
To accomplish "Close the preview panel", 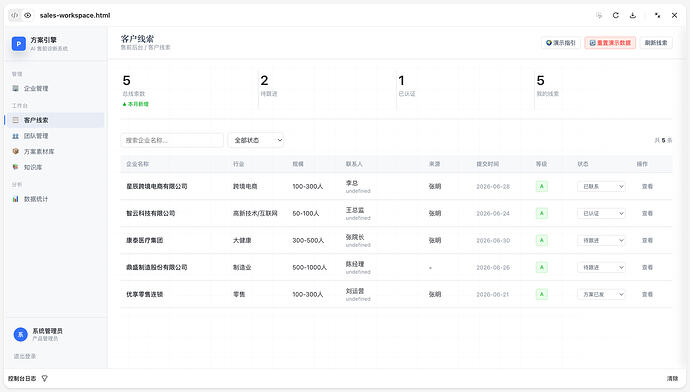I will (675, 15).
